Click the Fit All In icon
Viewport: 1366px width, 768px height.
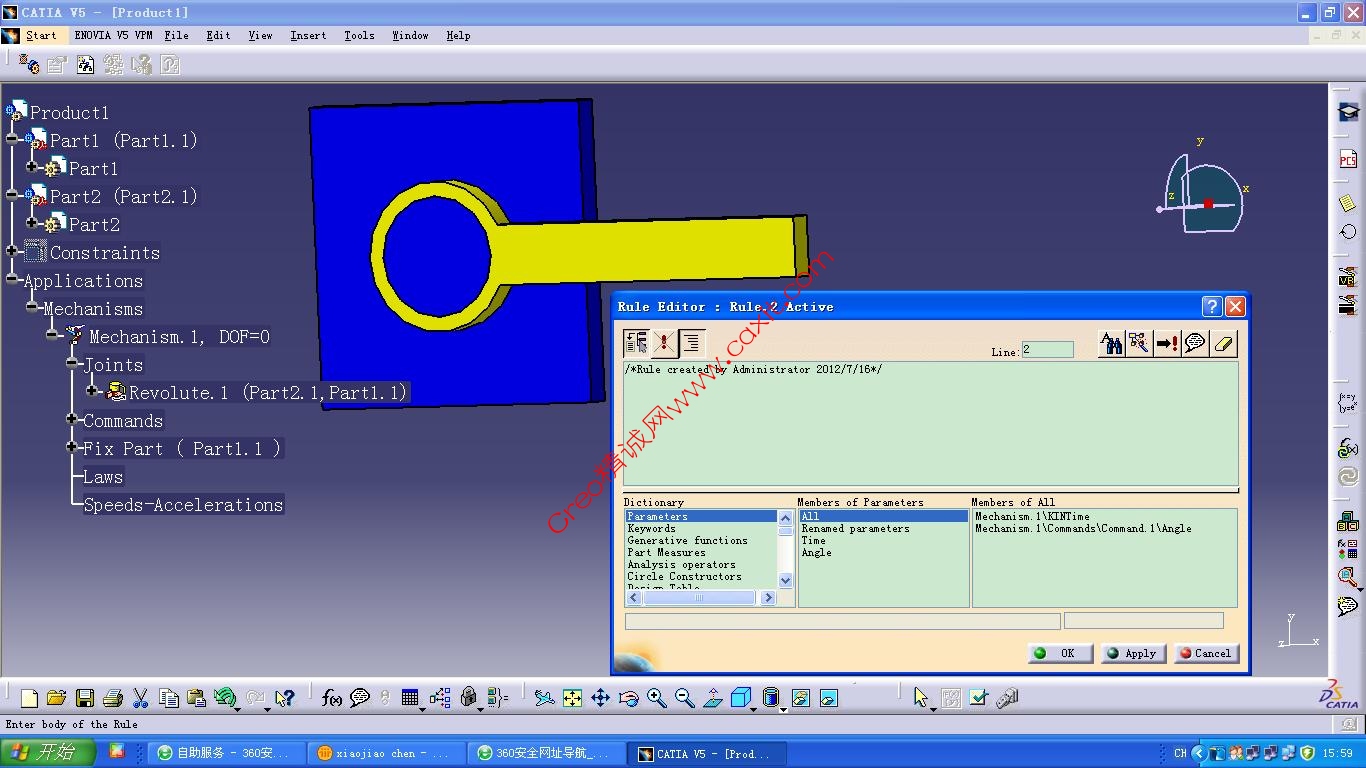(572, 698)
